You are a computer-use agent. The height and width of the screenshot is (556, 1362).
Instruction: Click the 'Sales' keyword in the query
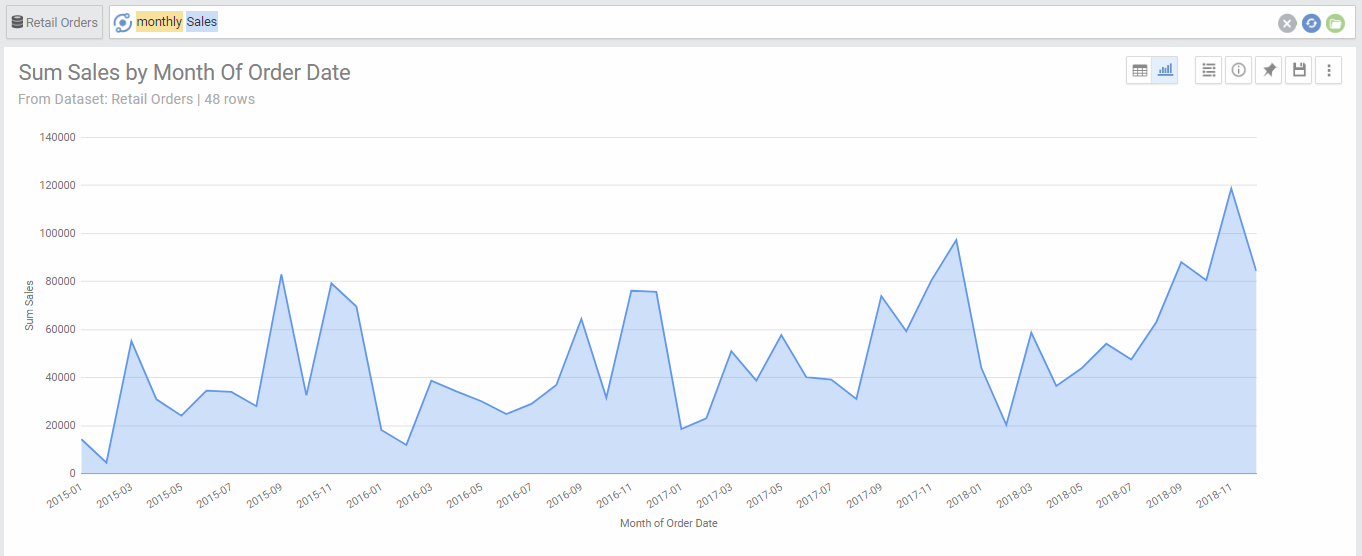[x=201, y=22]
